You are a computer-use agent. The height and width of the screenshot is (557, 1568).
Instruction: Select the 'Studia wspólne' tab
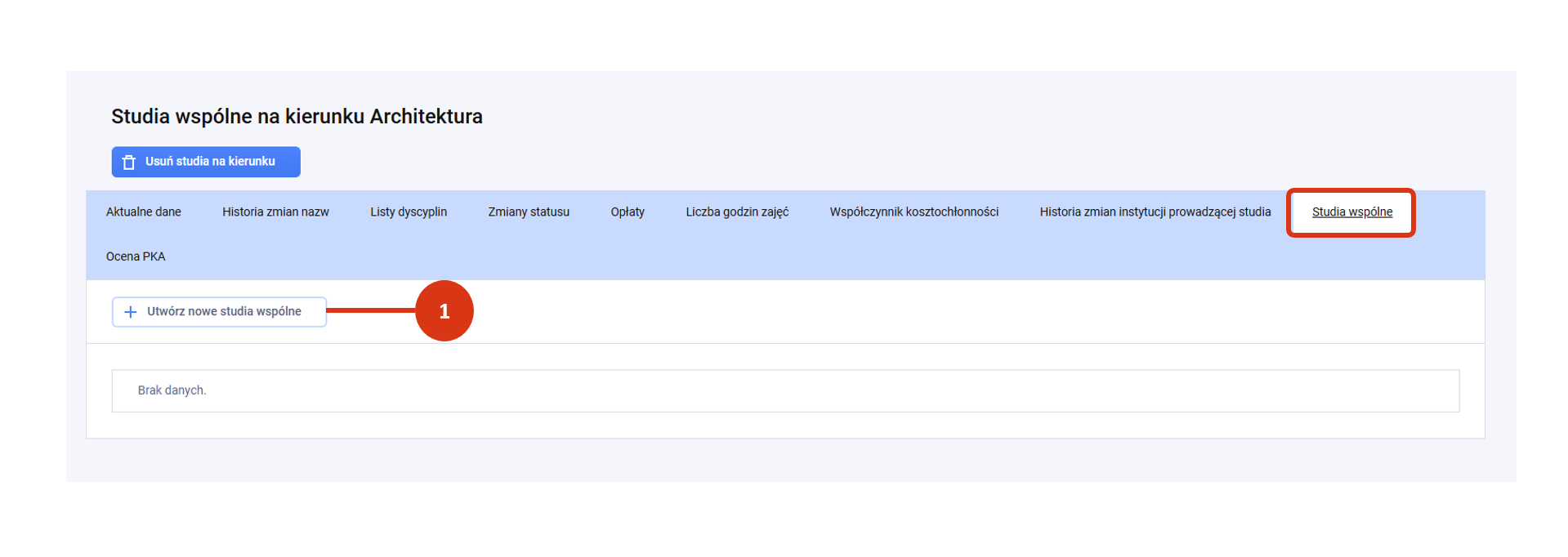(1352, 212)
